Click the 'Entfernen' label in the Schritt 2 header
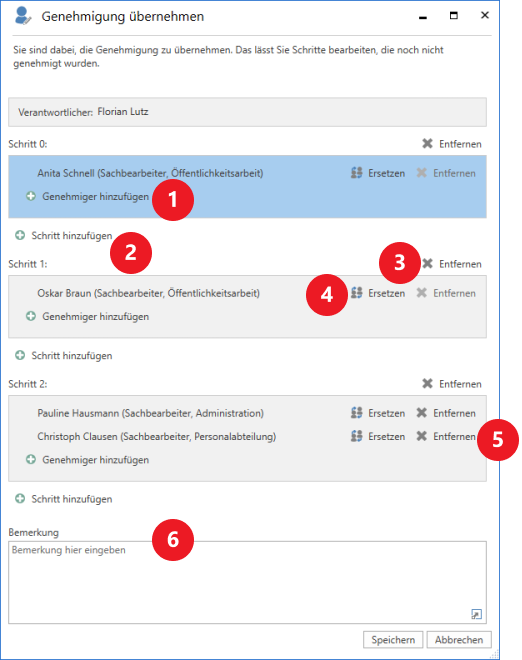The image size is (522, 660). (x=460, y=384)
